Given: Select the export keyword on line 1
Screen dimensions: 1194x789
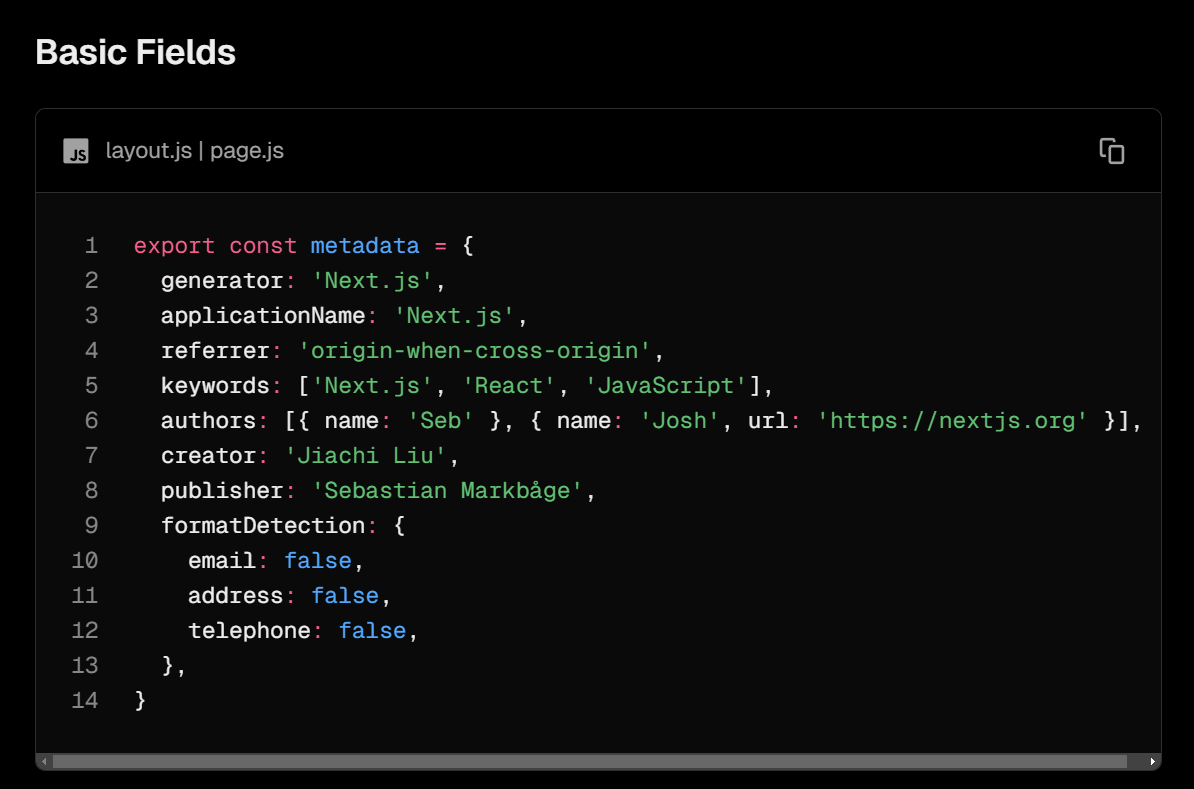Looking at the screenshot, I should pyautogui.click(x=175, y=245).
